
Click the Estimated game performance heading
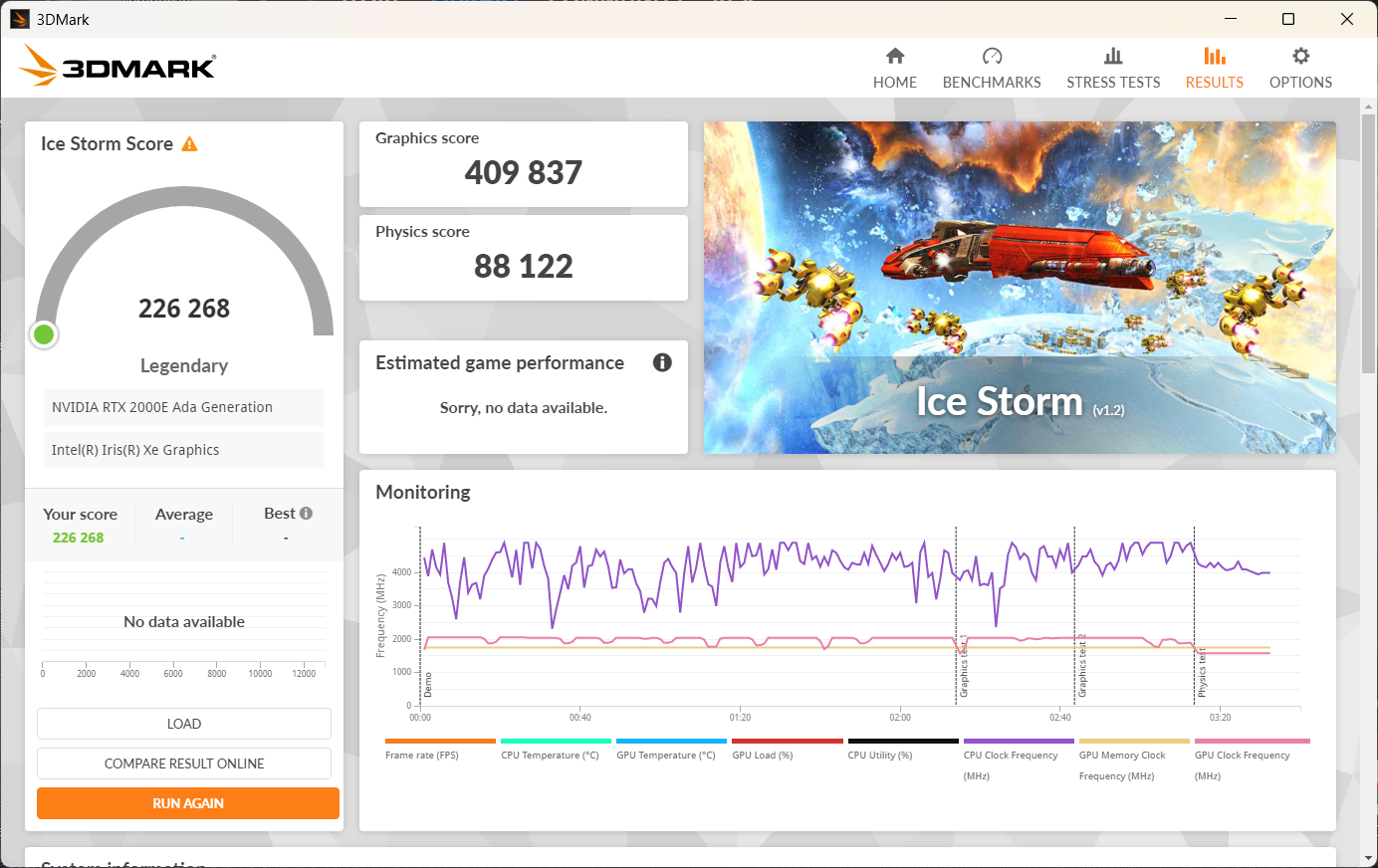point(500,363)
